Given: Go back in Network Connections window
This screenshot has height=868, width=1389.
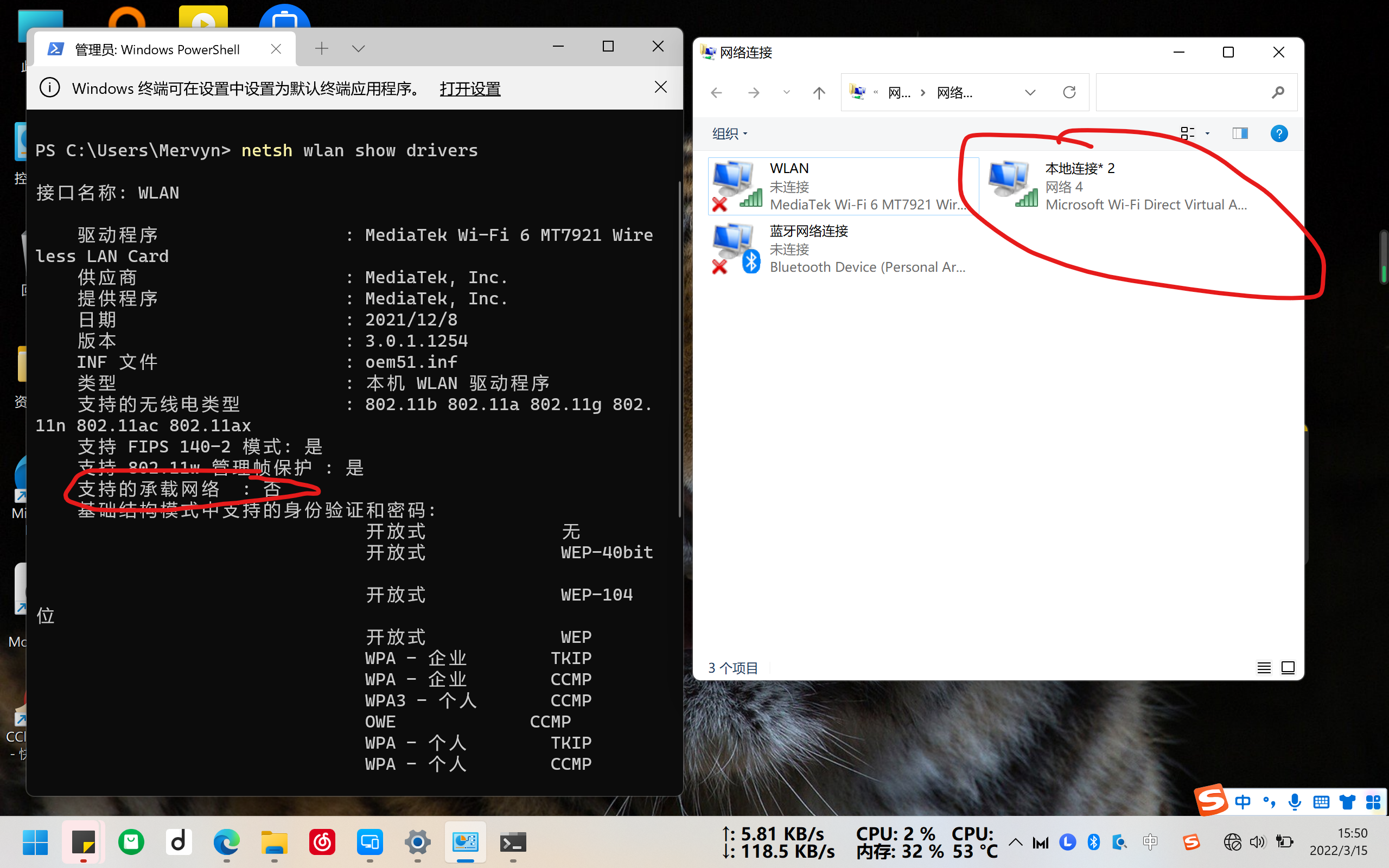Looking at the screenshot, I should tap(716, 92).
